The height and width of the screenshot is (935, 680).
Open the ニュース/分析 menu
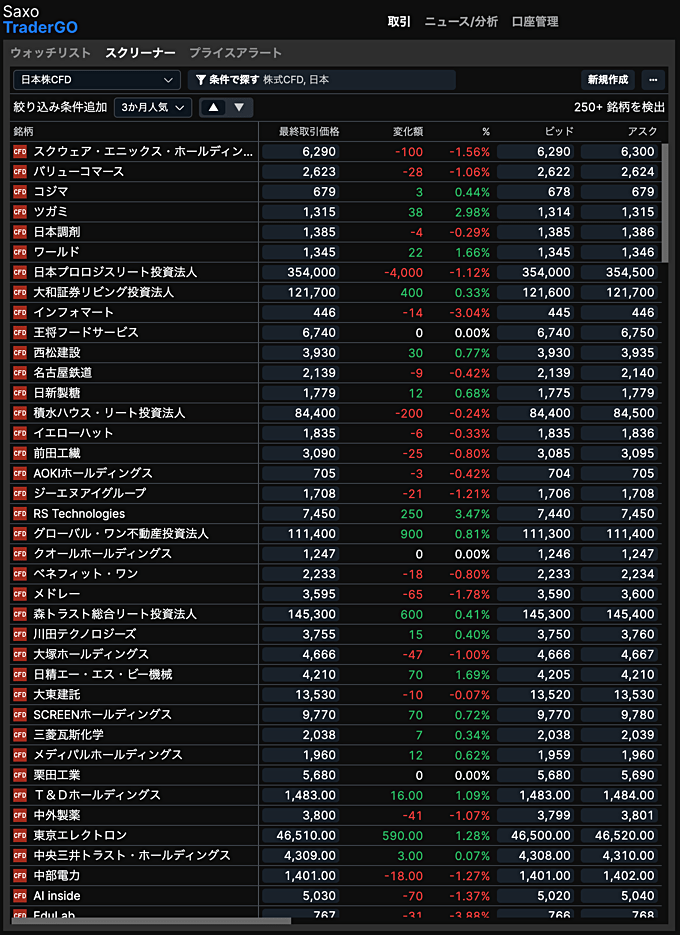coord(461,22)
